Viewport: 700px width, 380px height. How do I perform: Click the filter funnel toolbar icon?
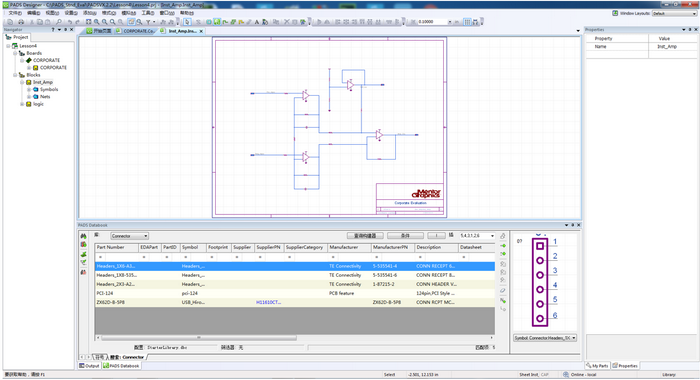pyautogui.click(x=148, y=22)
